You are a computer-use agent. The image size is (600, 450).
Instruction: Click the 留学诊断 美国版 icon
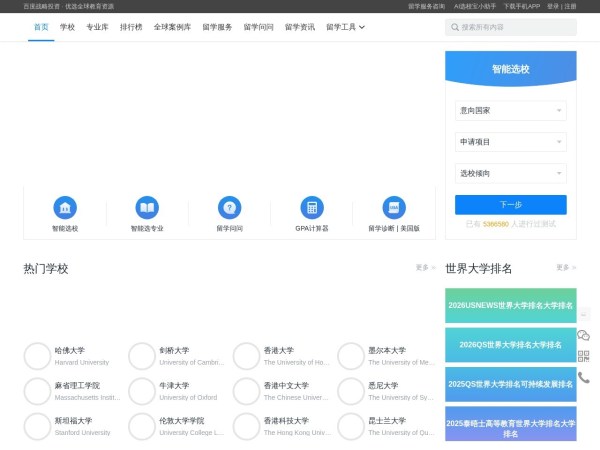click(x=394, y=208)
